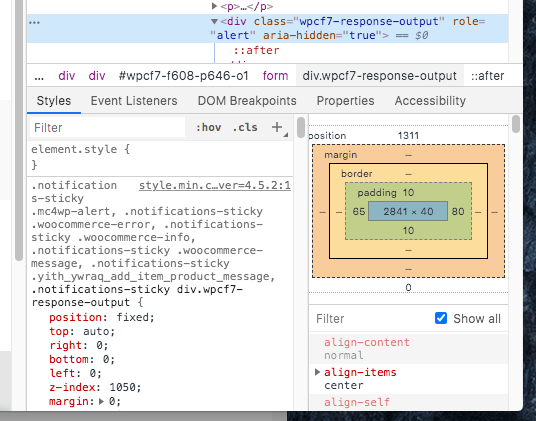This screenshot has height=421, width=536.
Task: Select the #wpcf7-f608-p646-o1 breadcrumb
Action: click(184, 76)
